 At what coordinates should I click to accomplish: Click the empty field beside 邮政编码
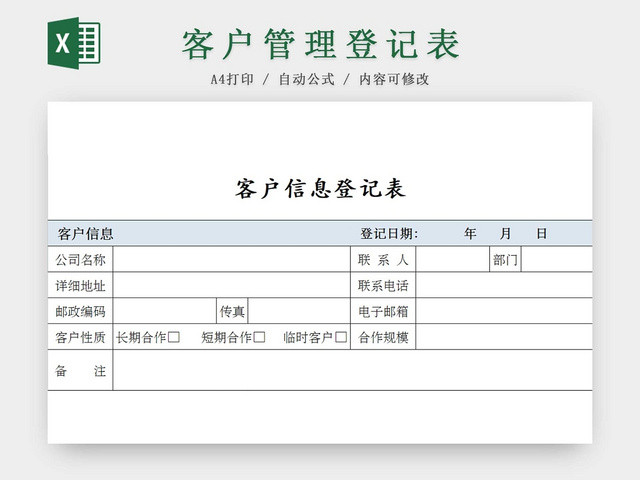[165, 311]
